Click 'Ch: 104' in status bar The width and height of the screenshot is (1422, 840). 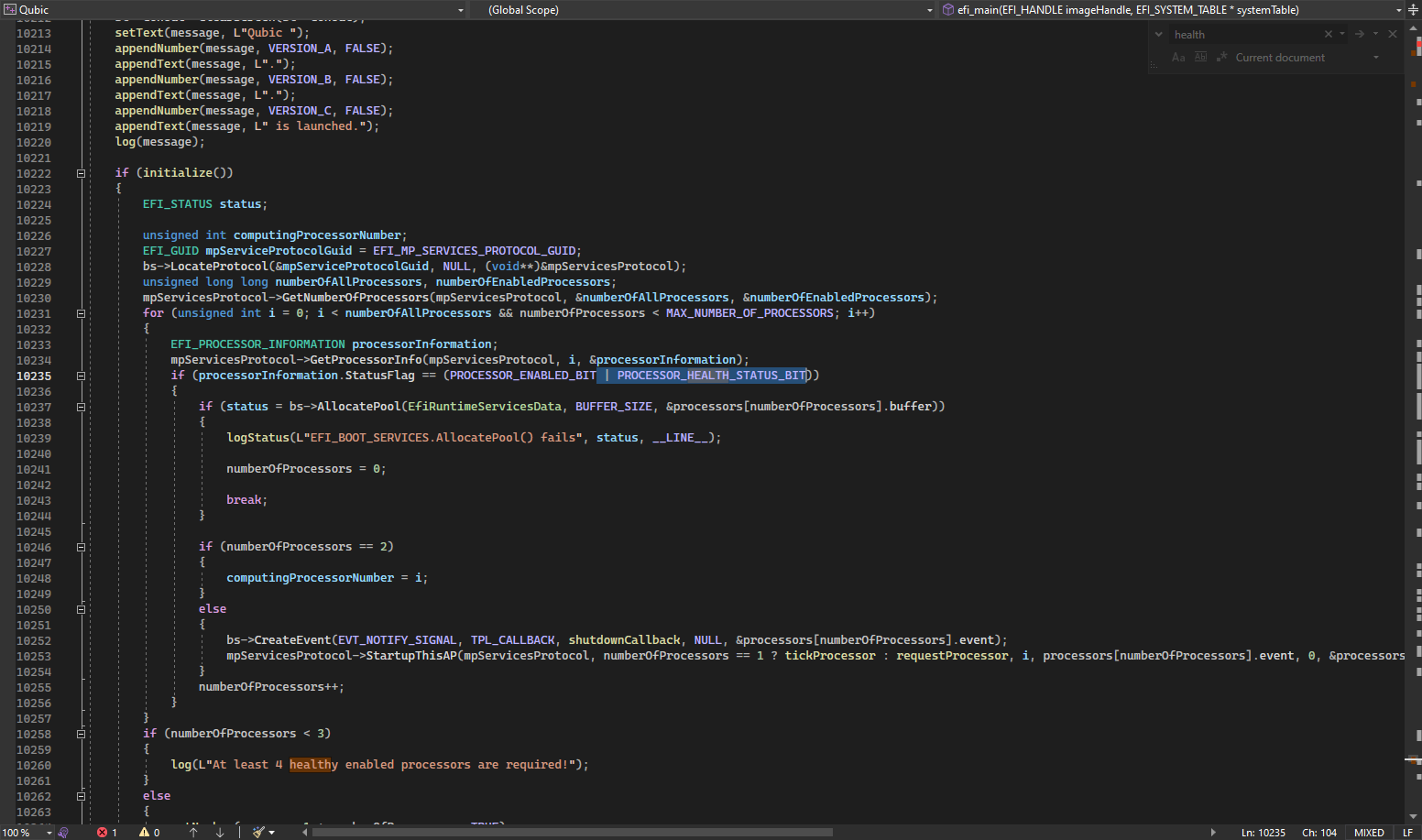pos(1319,833)
